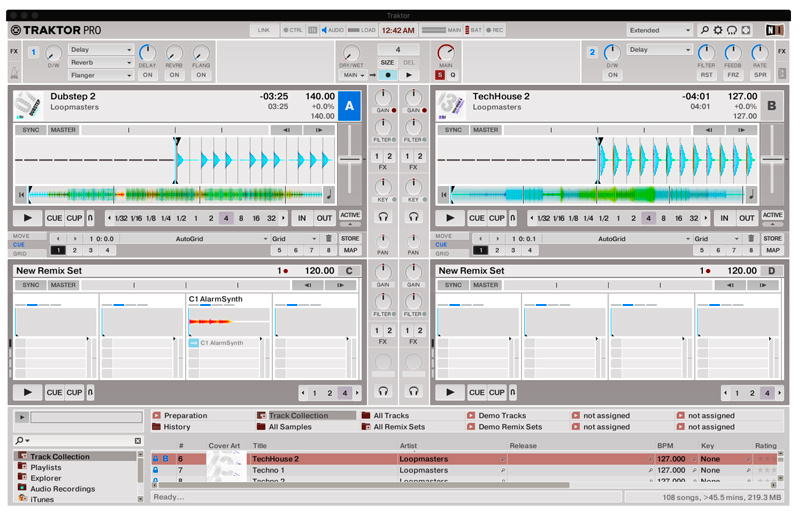The width and height of the screenshot is (800, 514).
Task: Open loop recorder MAIN source dropdown
Action: (353, 75)
